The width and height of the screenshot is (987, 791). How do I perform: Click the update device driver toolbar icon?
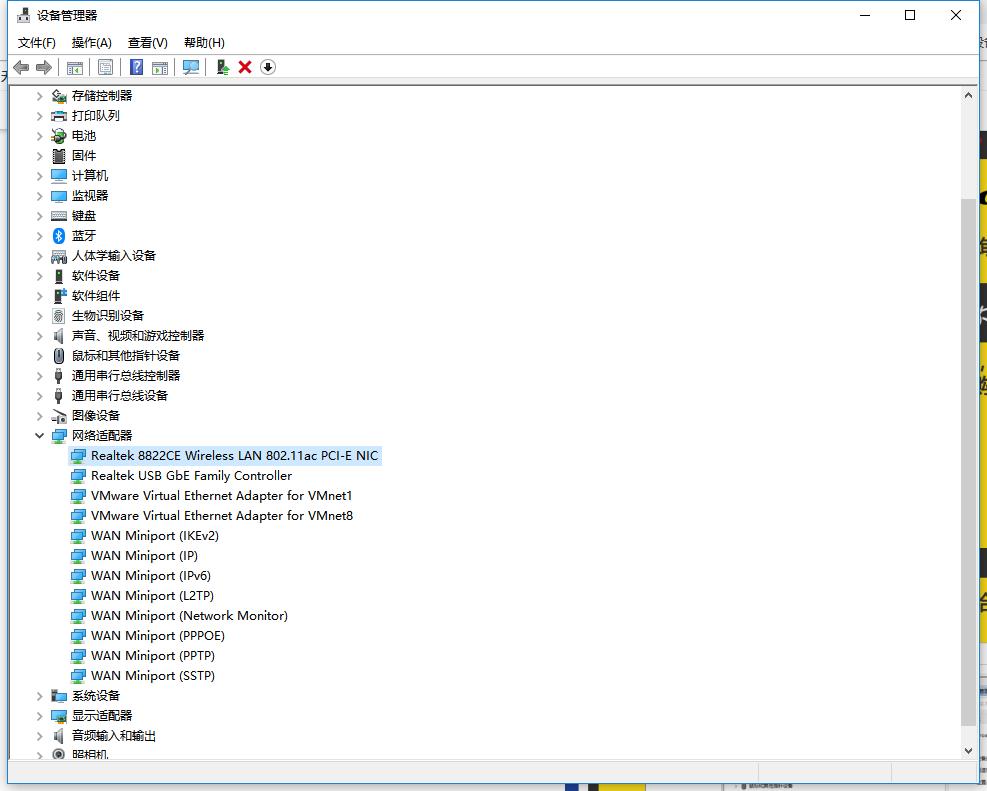[223, 67]
